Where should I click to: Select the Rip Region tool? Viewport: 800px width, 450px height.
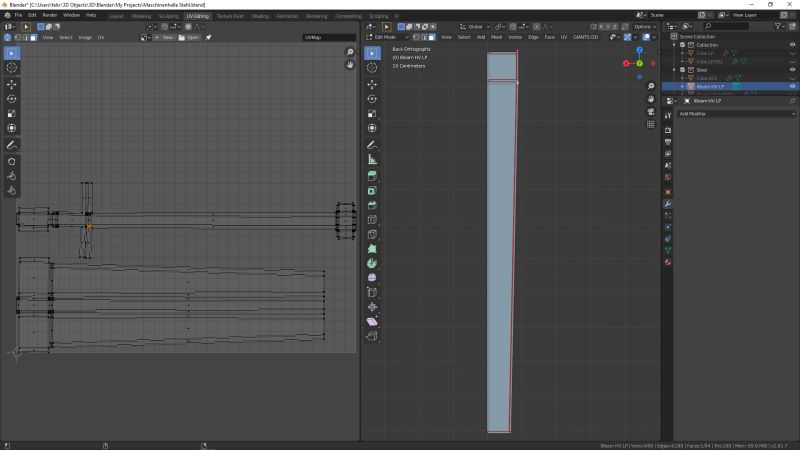tap(372, 336)
